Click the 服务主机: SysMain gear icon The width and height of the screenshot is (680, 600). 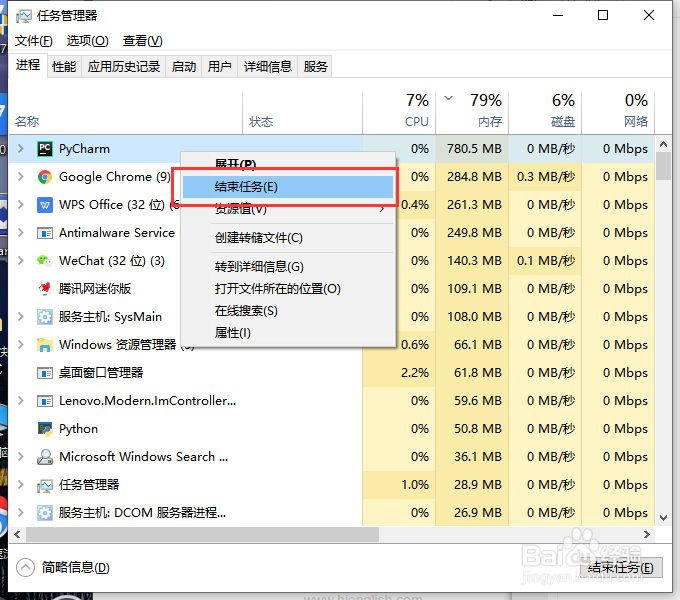(x=45, y=317)
